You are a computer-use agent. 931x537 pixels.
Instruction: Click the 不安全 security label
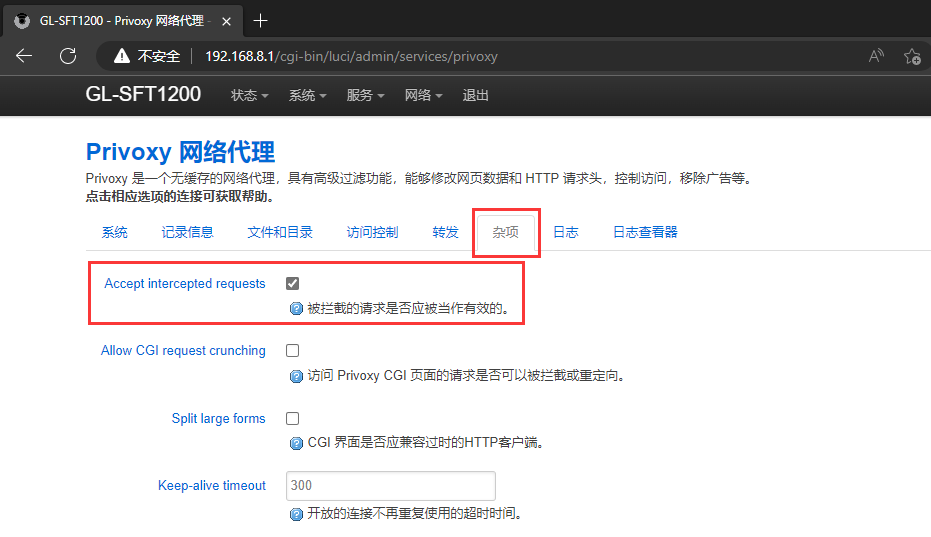point(159,56)
